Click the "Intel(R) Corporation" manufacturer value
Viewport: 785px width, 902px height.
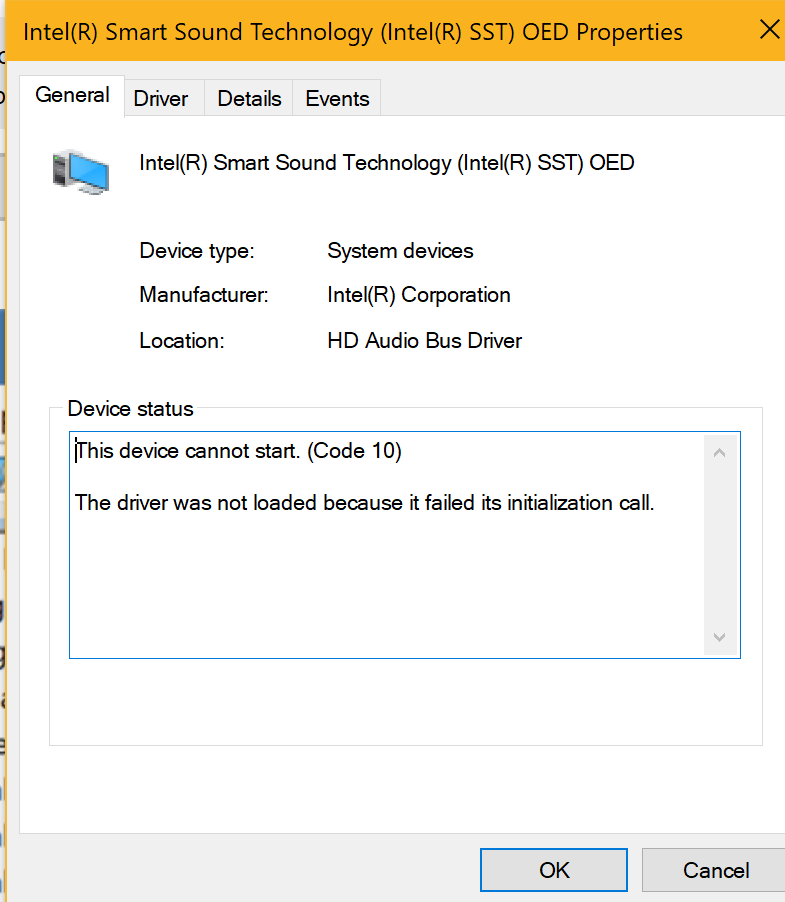[x=419, y=295]
